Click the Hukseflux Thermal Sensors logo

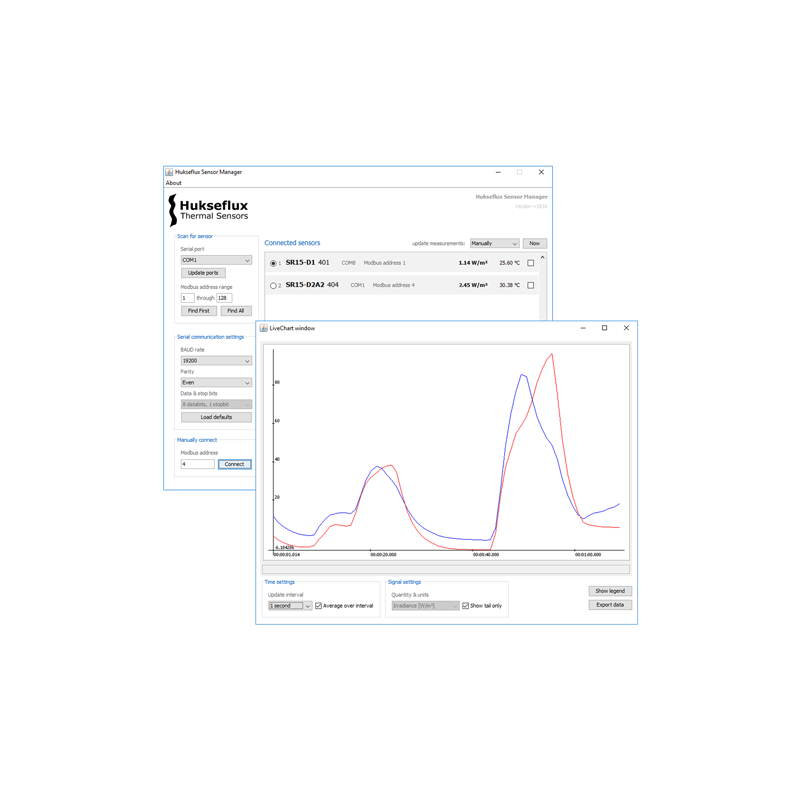(209, 209)
